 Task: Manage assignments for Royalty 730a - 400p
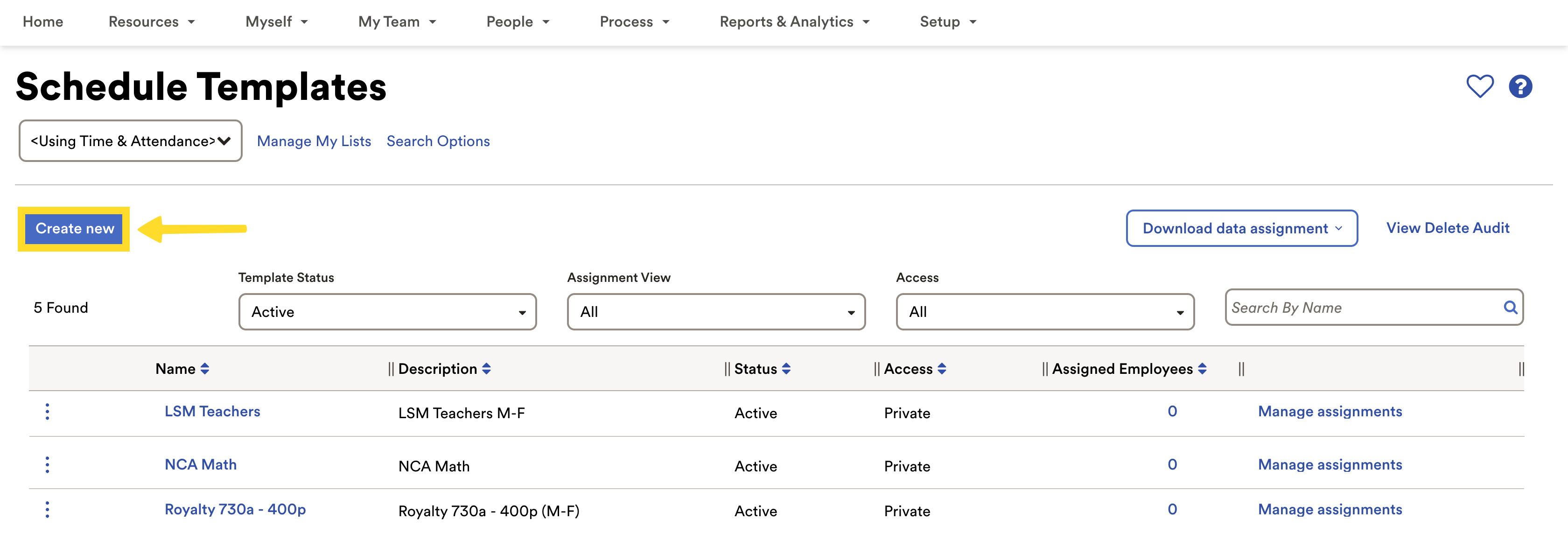pos(1330,509)
